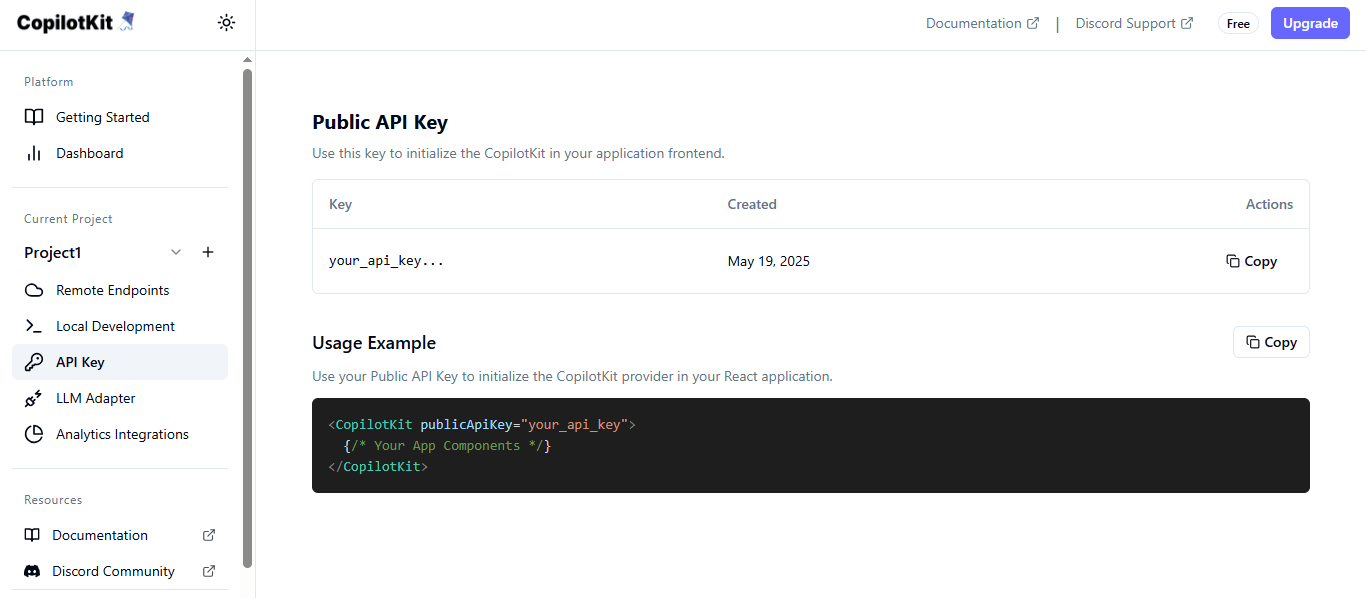The width and height of the screenshot is (1366, 598).
Task: Expand the Project1 dropdown chevron
Action: [176, 252]
